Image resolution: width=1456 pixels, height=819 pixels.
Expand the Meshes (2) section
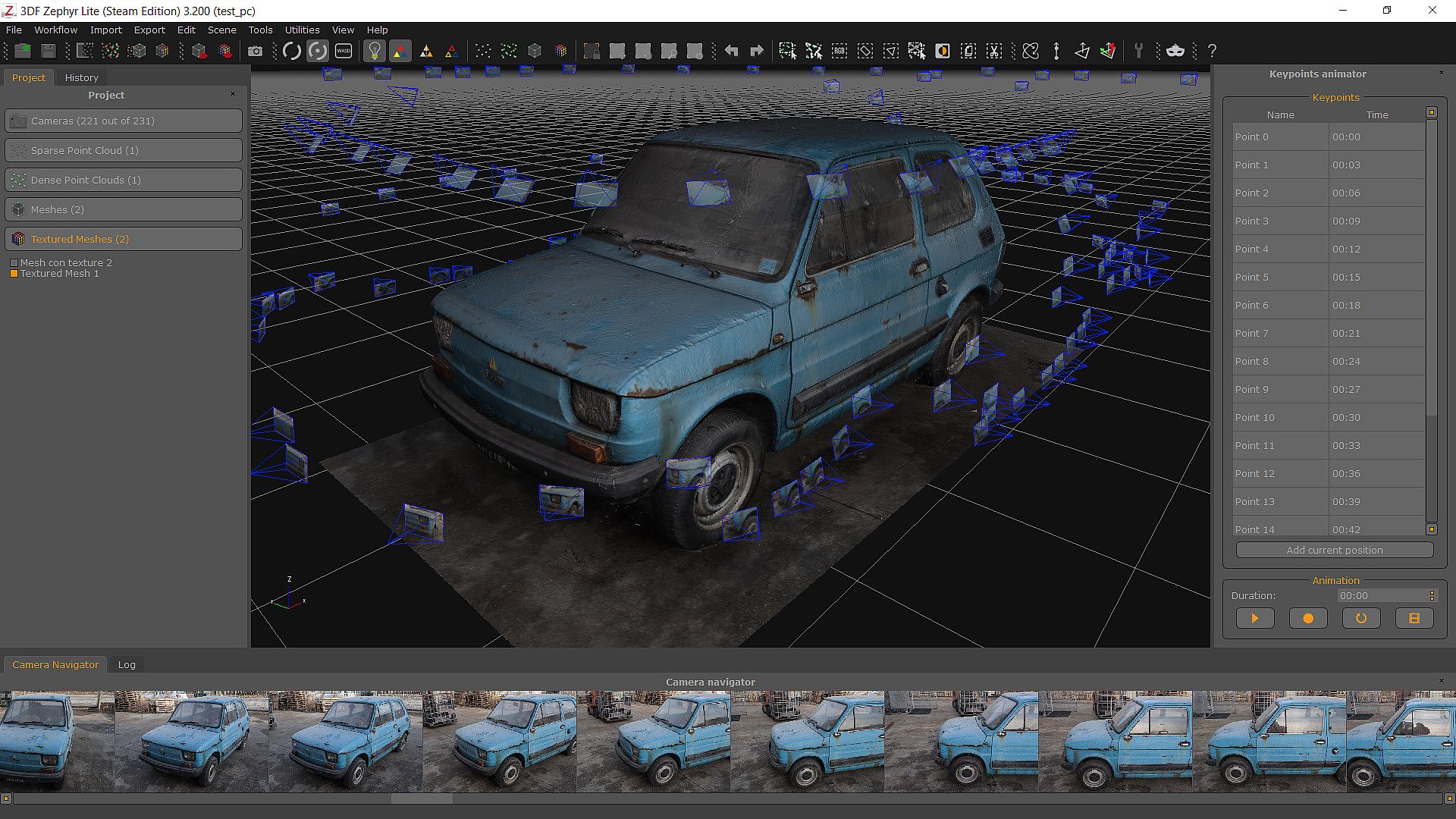124,209
